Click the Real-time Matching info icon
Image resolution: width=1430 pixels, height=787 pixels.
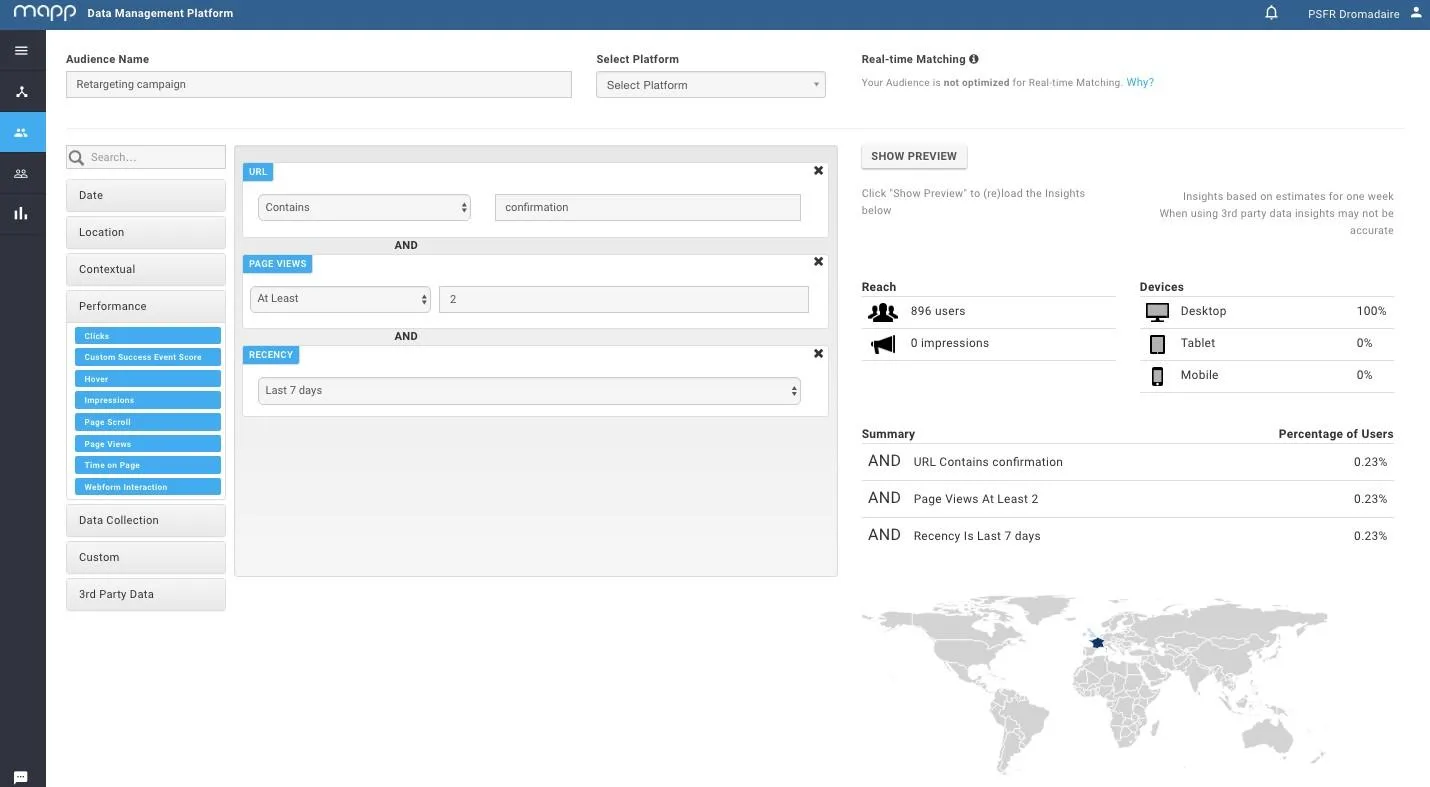(974, 59)
